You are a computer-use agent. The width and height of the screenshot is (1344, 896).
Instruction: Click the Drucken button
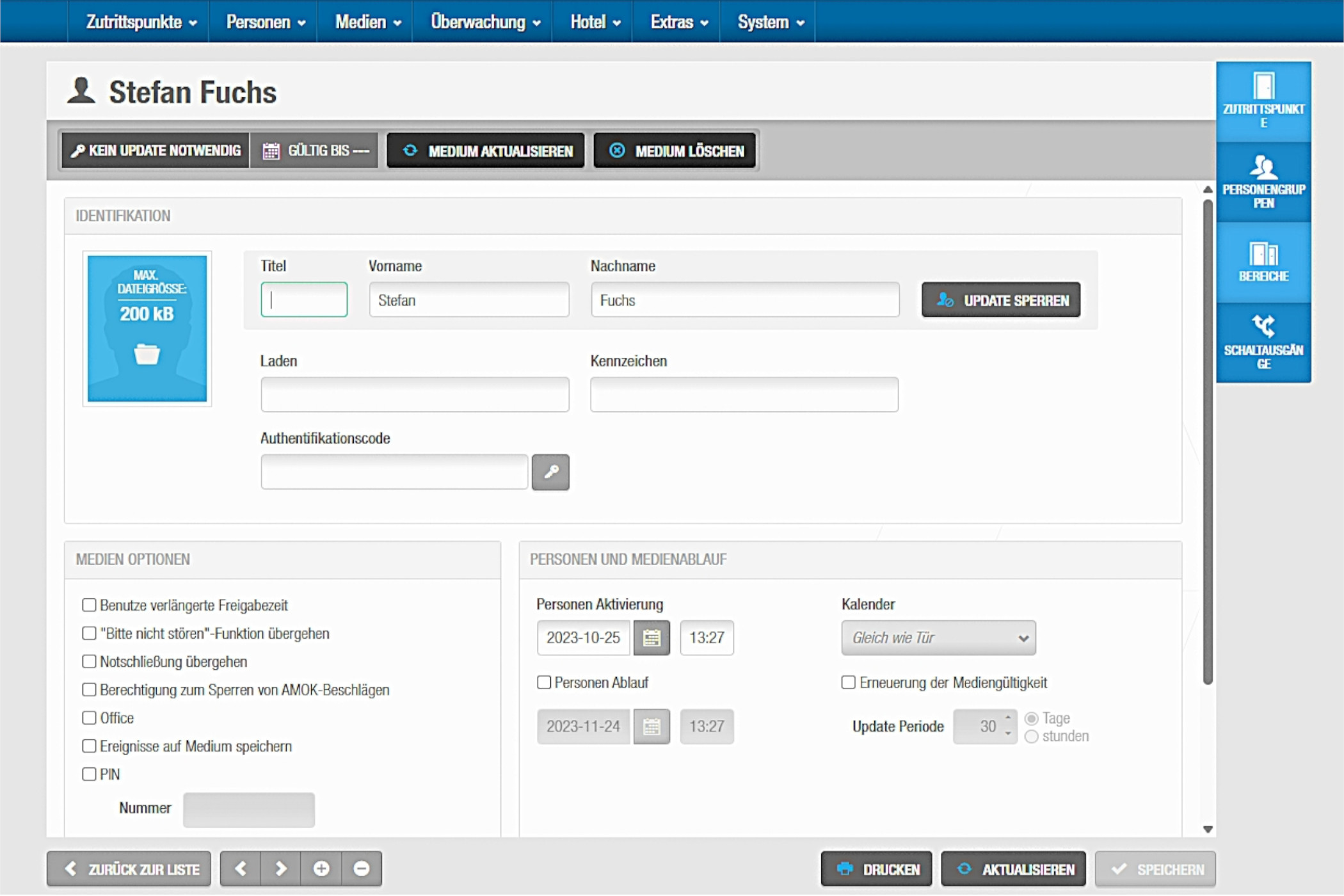click(x=877, y=868)
